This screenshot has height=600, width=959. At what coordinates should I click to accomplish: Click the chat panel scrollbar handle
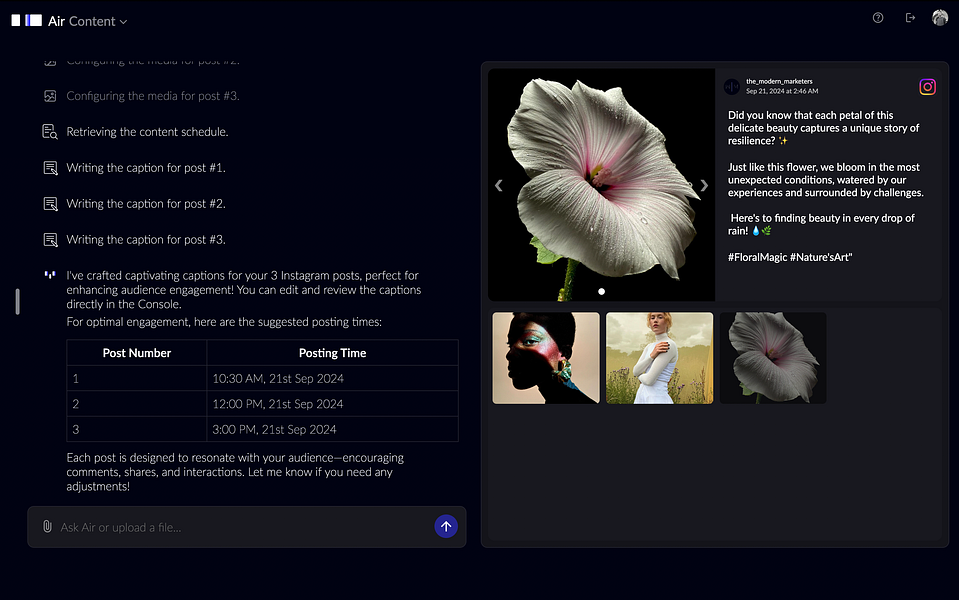(17, 302)
